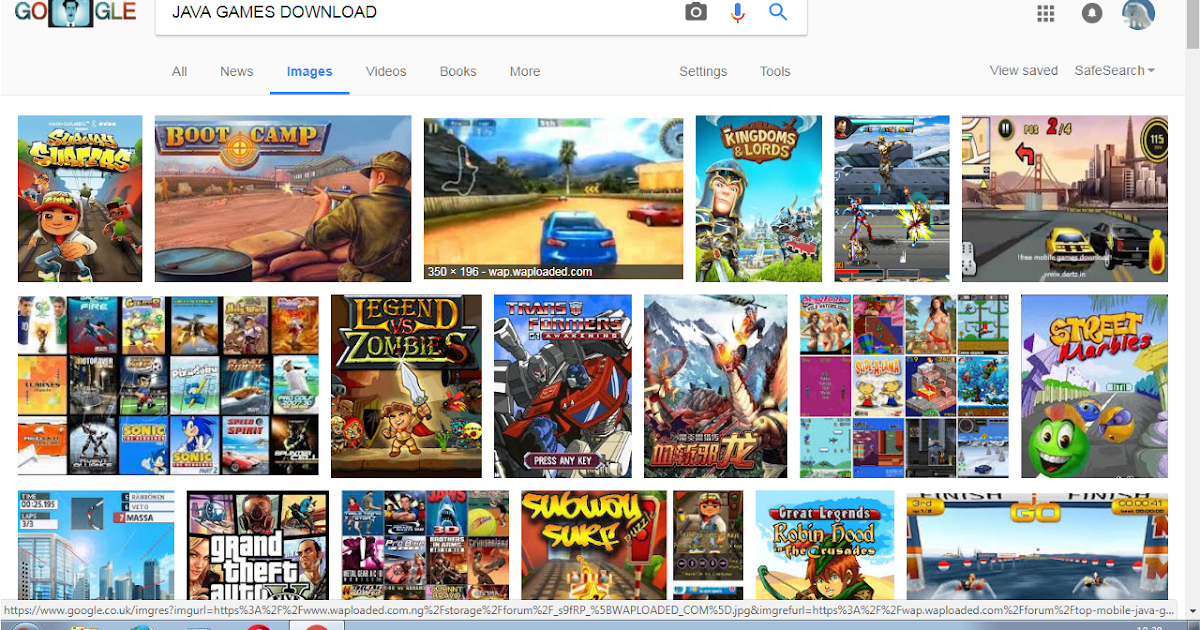Screen dimensions: 1200x630
Task: Open the beach games screenshot collage
Action: tap(904, 386)
